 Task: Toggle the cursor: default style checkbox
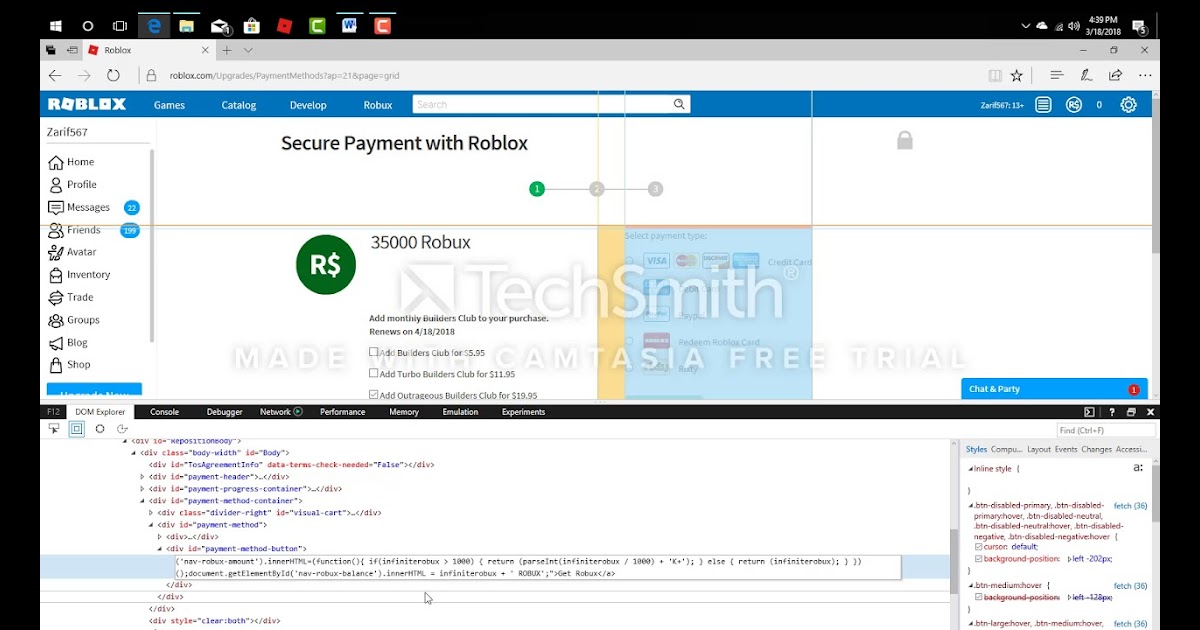tap(979, 547)
